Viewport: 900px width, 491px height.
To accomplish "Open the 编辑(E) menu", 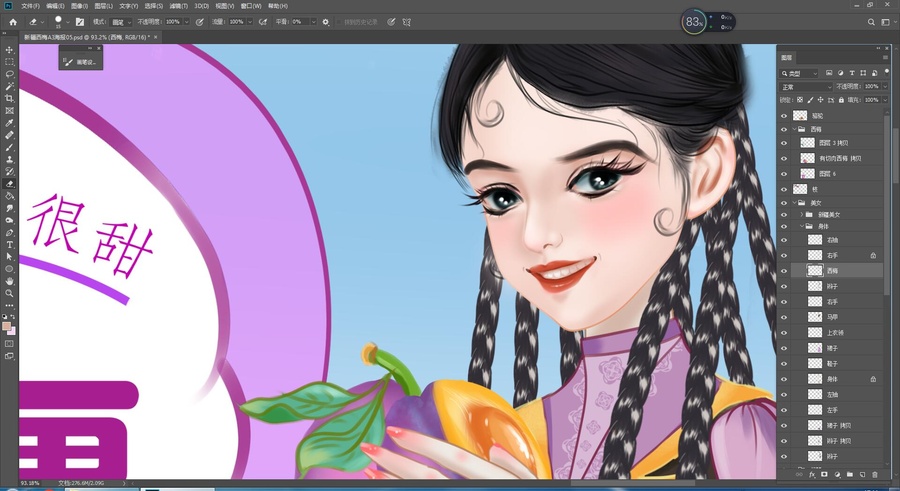I will pyautogui.click(x=55, y=6).
